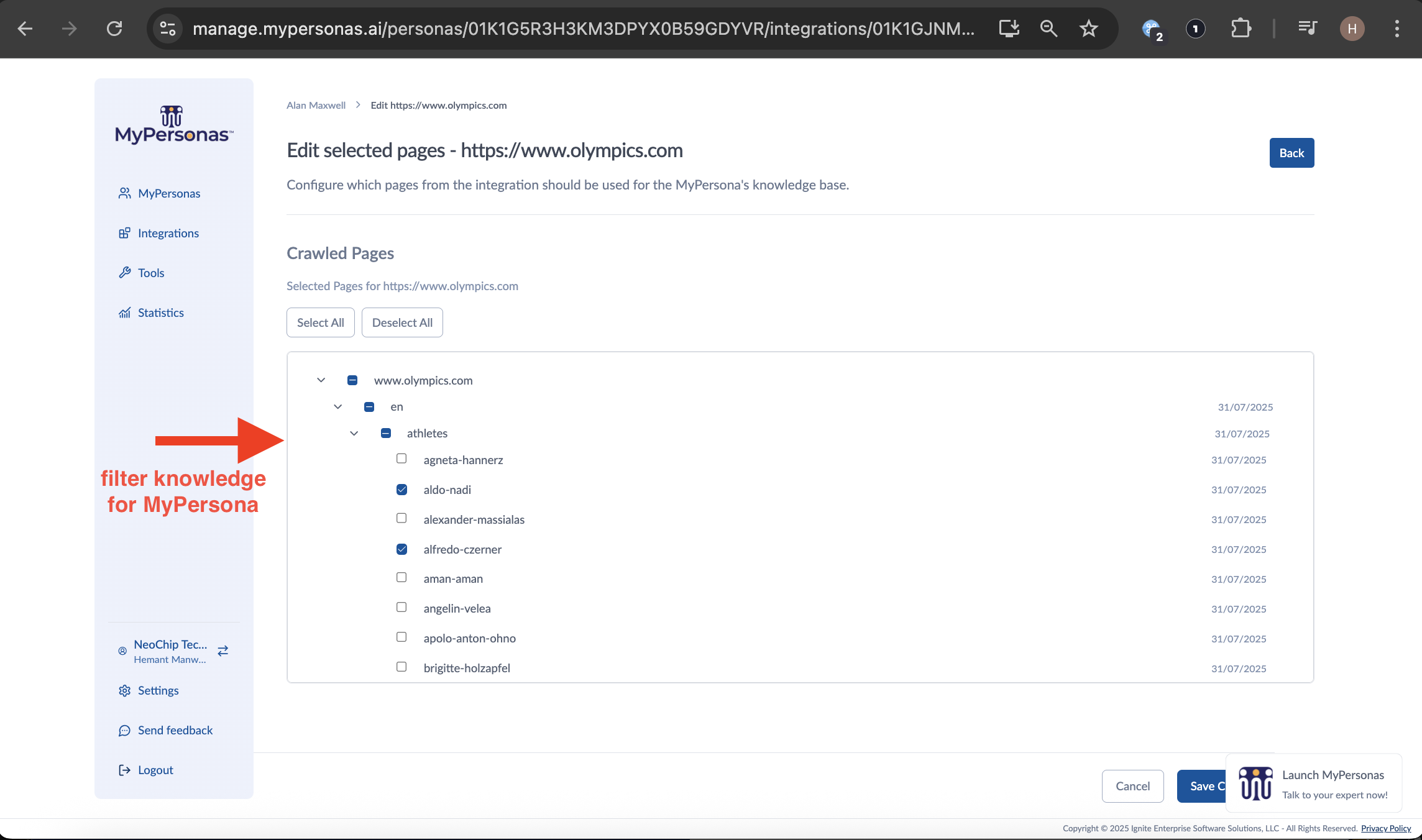Viewport: 1422px width, 840px height.
Task: Click the browser back arrow
Action: [x=25, y=29]
